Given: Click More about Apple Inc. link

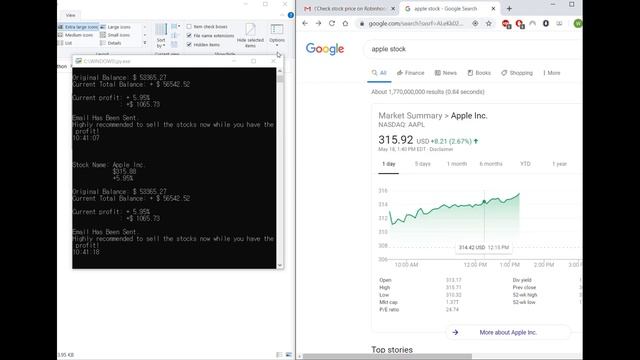Looking at the screenshot, I should point(508,332).
